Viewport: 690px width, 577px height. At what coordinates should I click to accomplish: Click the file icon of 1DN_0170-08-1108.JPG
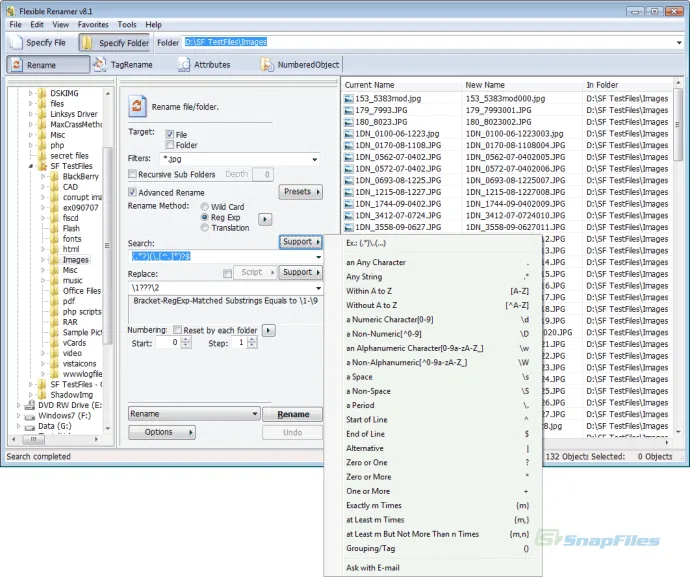pyautogui.click(x=349, y=145)
